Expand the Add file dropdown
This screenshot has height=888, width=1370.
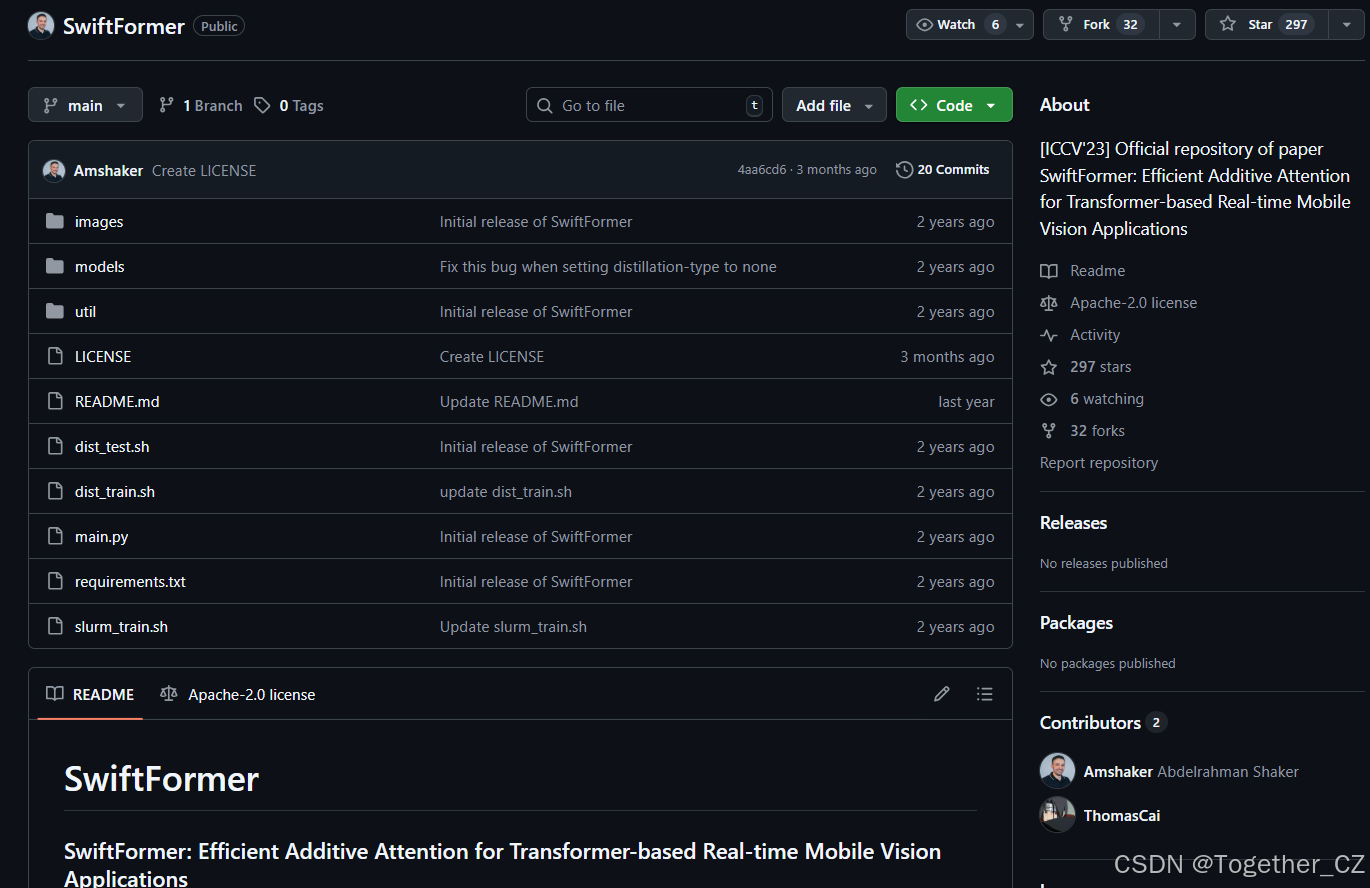tap(834, 105)
